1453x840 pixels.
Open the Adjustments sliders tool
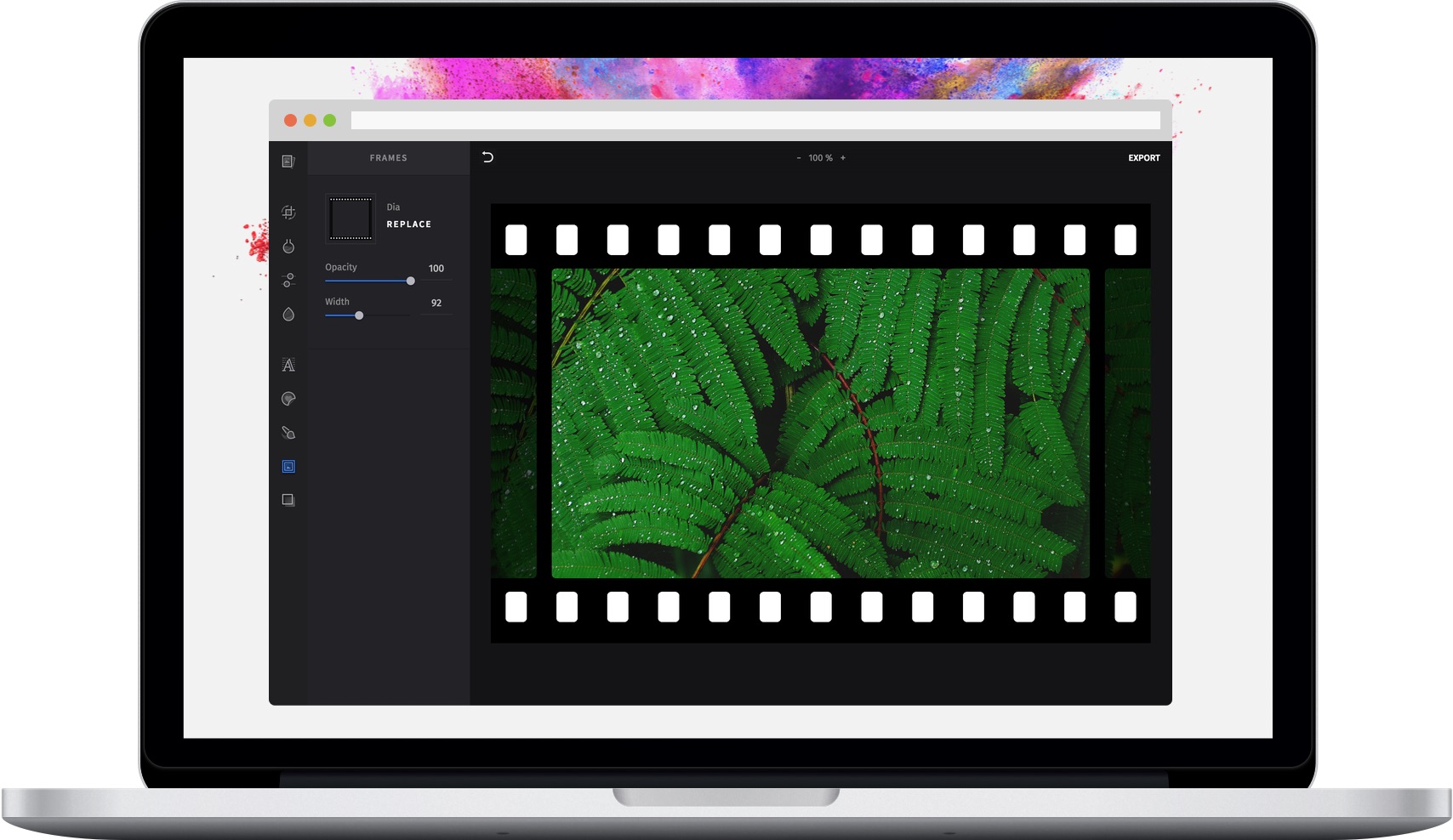[288, 280]
